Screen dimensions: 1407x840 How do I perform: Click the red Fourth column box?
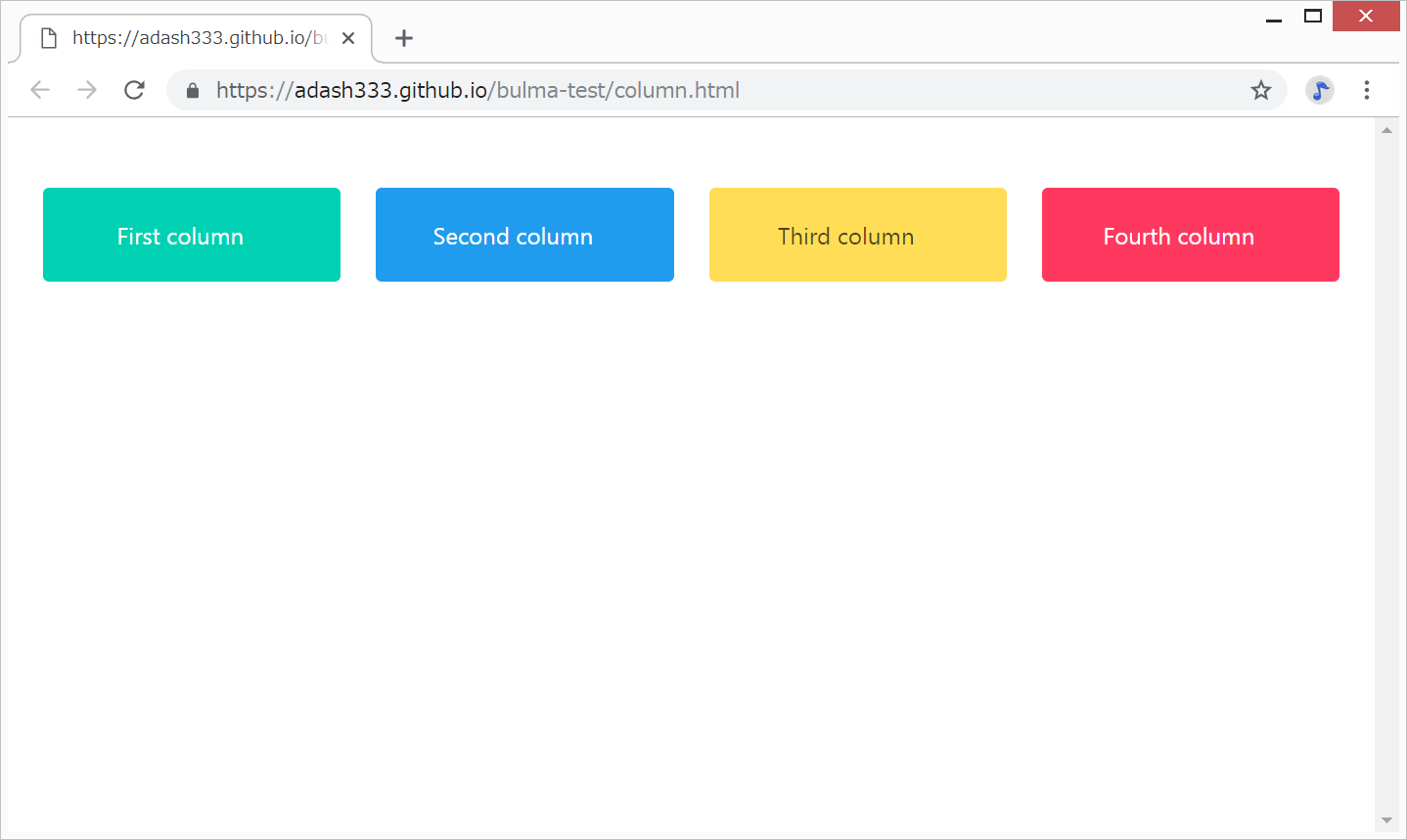point(1190,235)
